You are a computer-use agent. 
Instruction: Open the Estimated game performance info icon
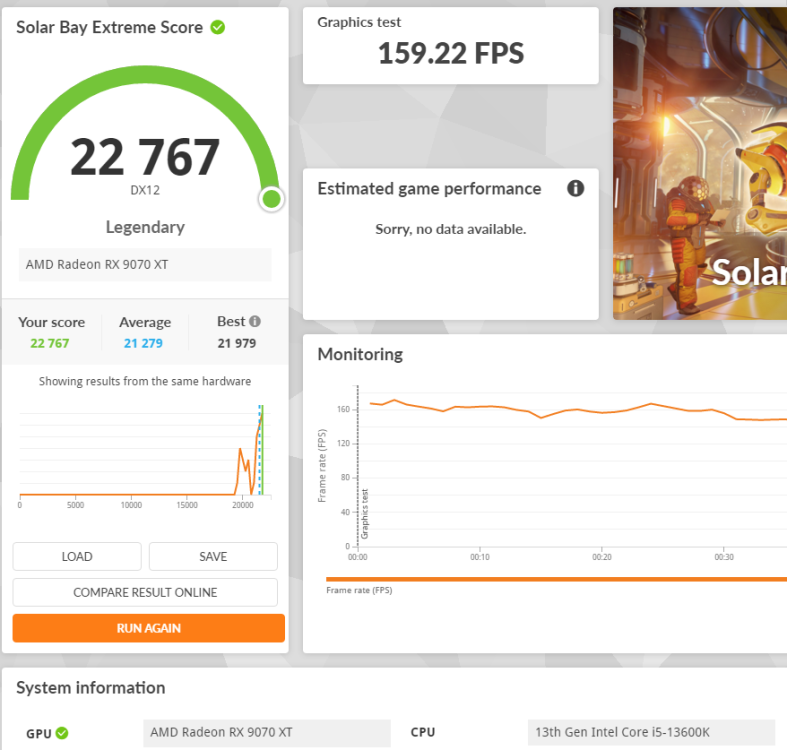[575, 189]
